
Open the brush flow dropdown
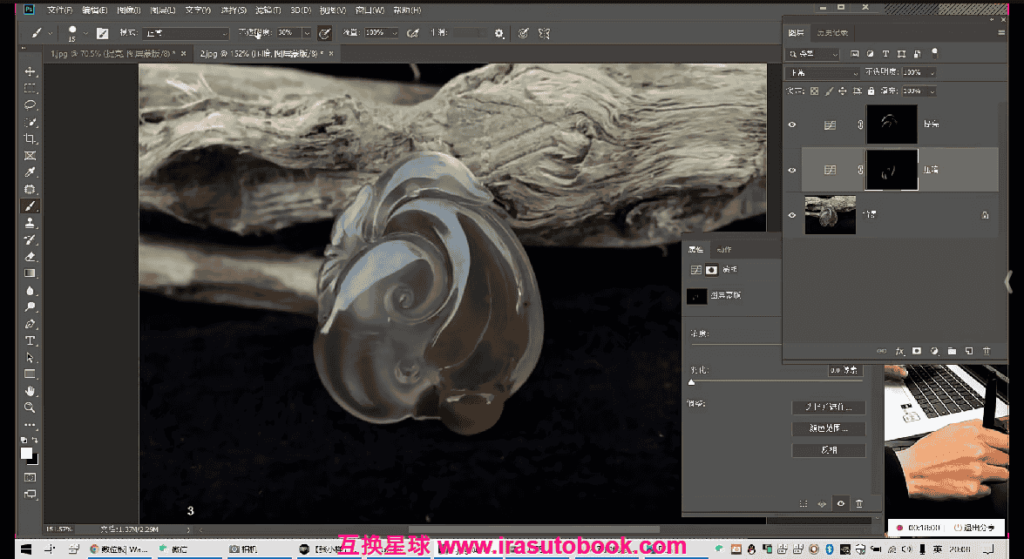pyautogui.click(x=394, y=33)
